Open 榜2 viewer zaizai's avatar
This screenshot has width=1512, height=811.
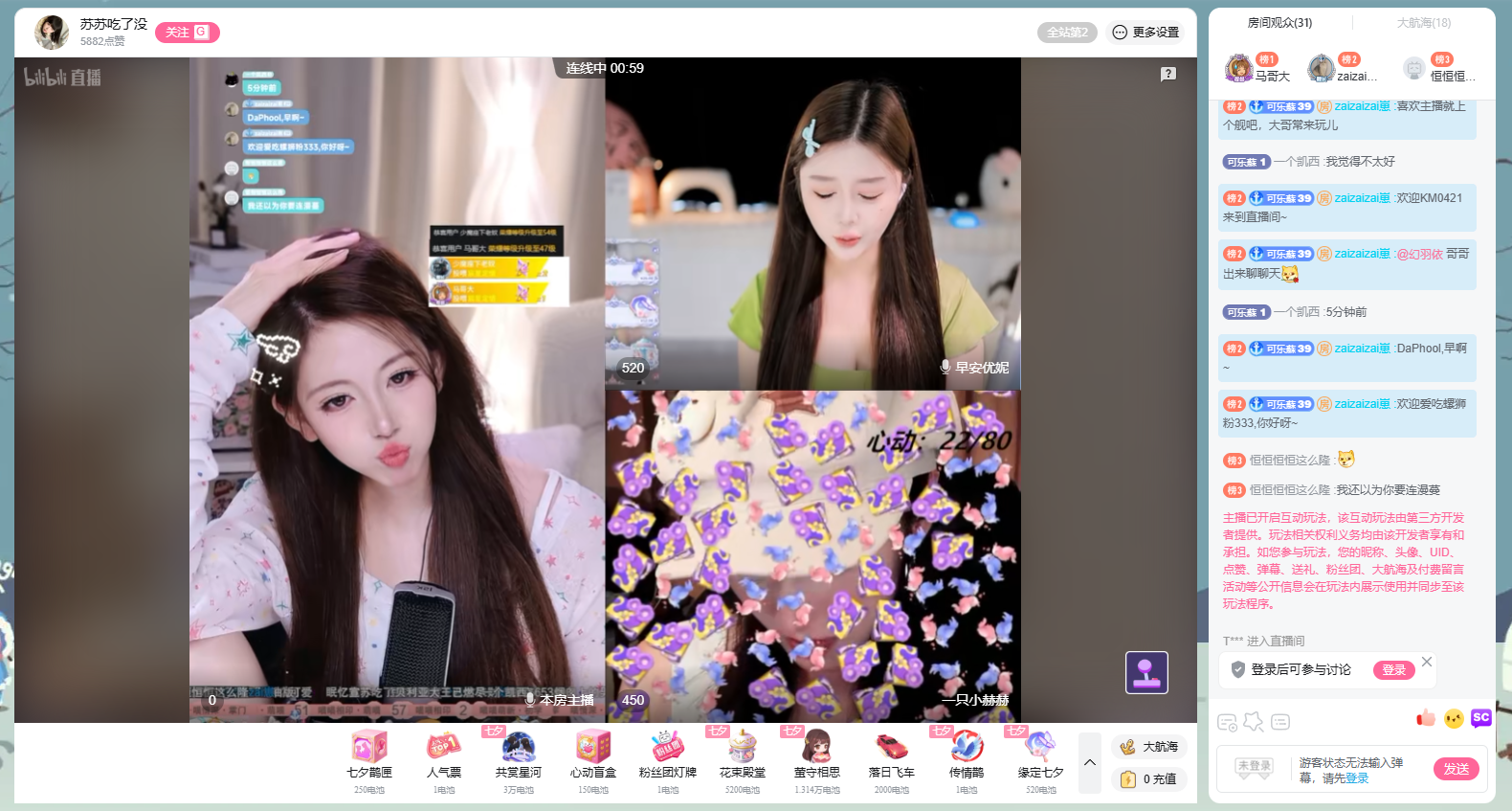[x=1322, y=69]
